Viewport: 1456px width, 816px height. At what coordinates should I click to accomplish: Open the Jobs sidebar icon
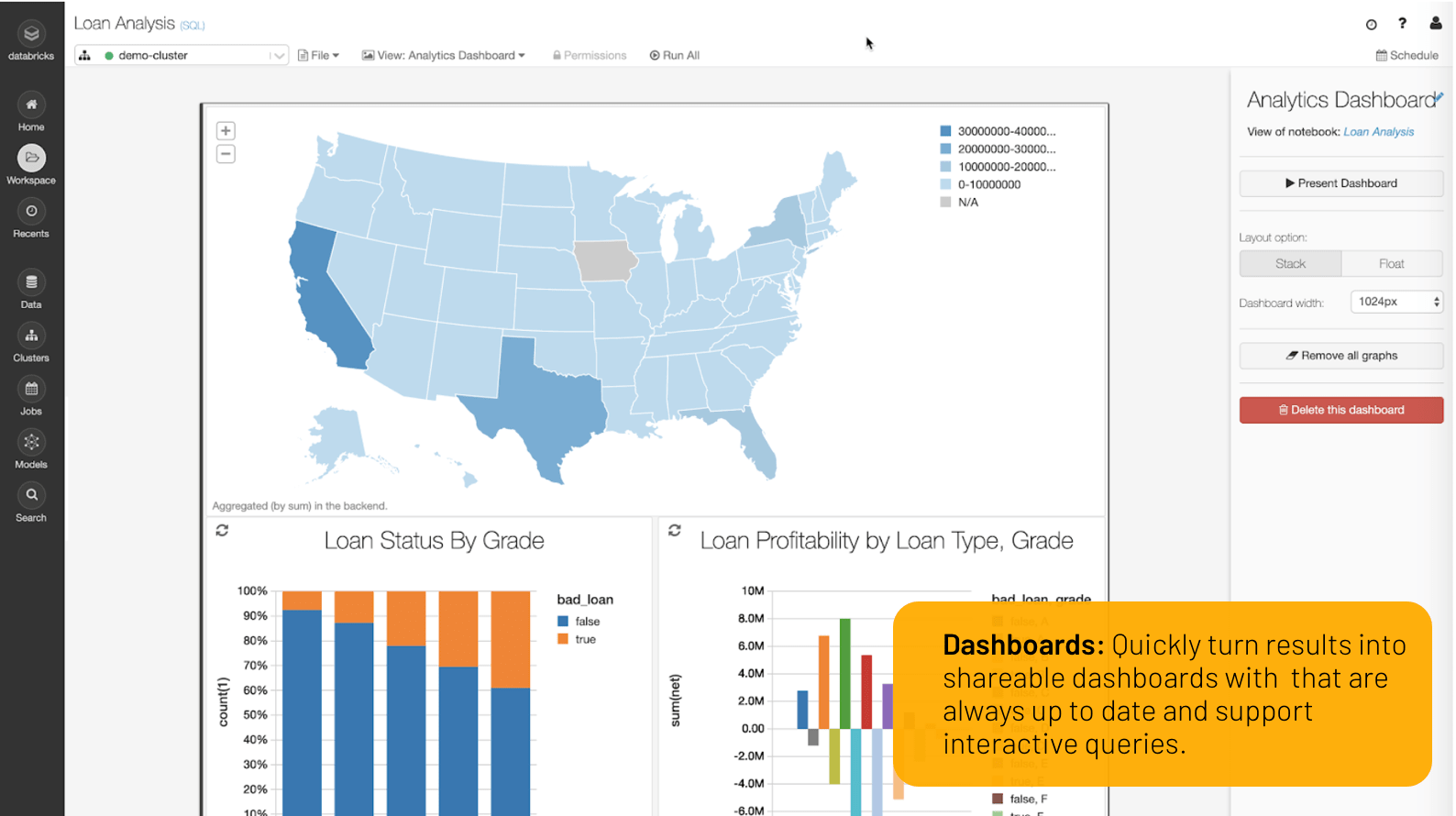pyautogui.click(x=31, y=389)
